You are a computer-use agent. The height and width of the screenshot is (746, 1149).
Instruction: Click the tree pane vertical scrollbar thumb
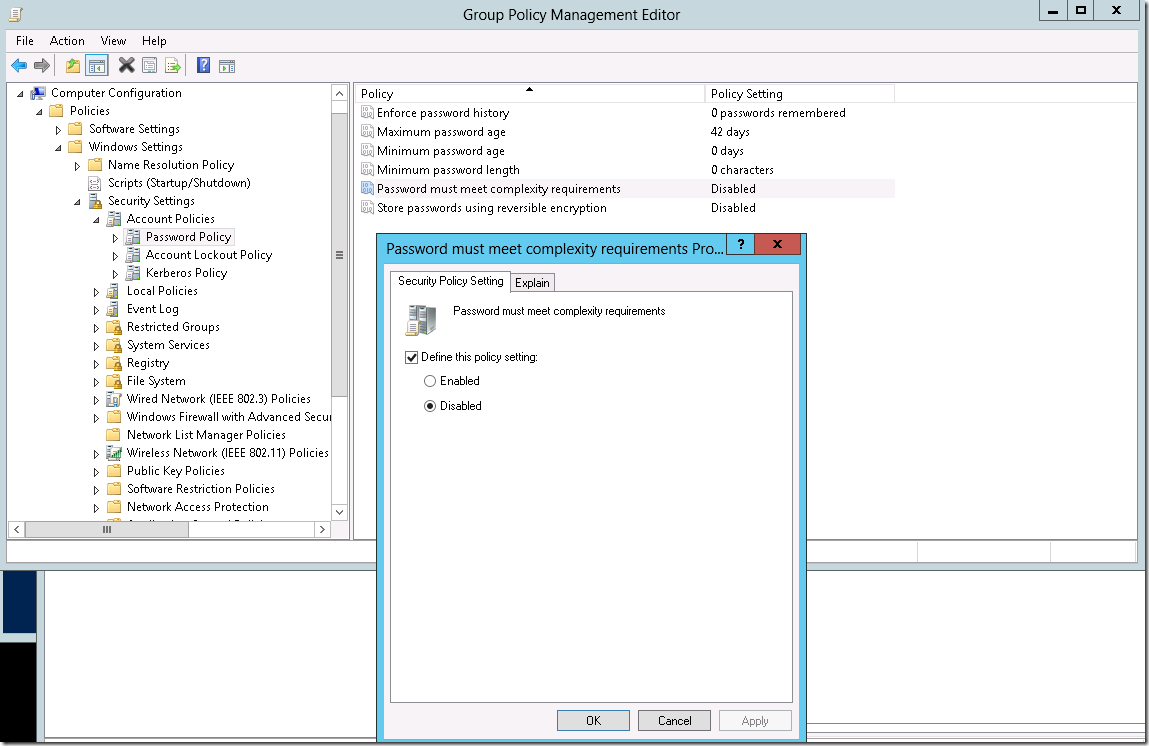pos(339,255)
